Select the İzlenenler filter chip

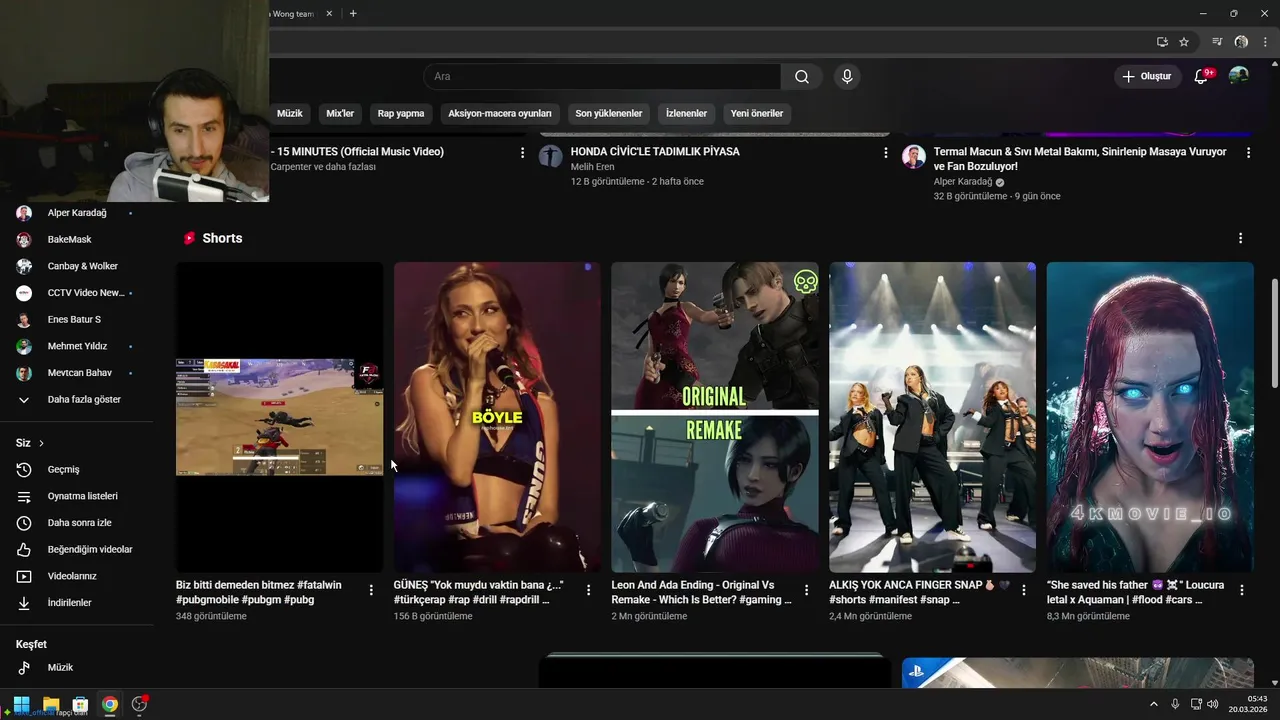pos(686,114)
